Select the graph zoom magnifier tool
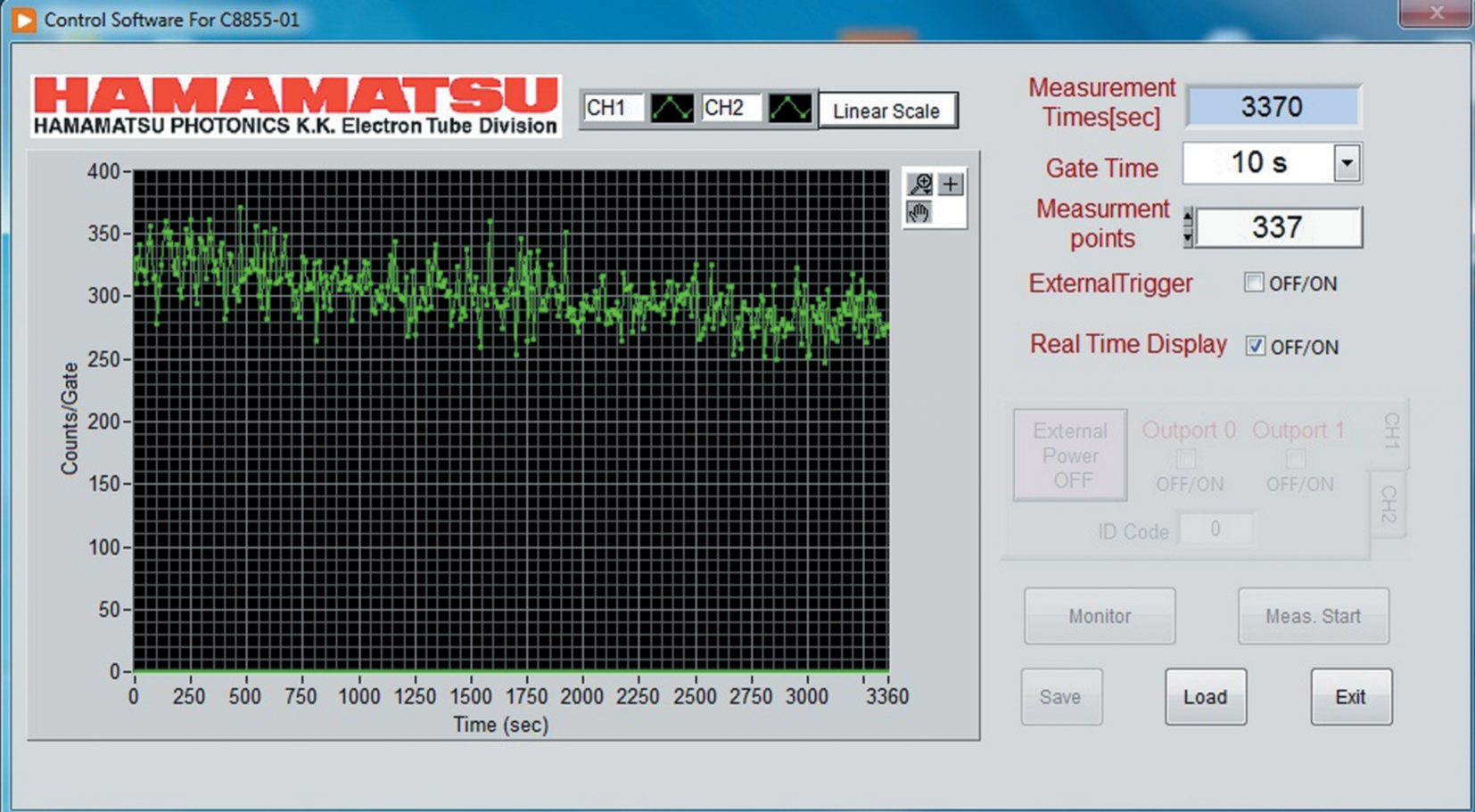 coord(919,184)
